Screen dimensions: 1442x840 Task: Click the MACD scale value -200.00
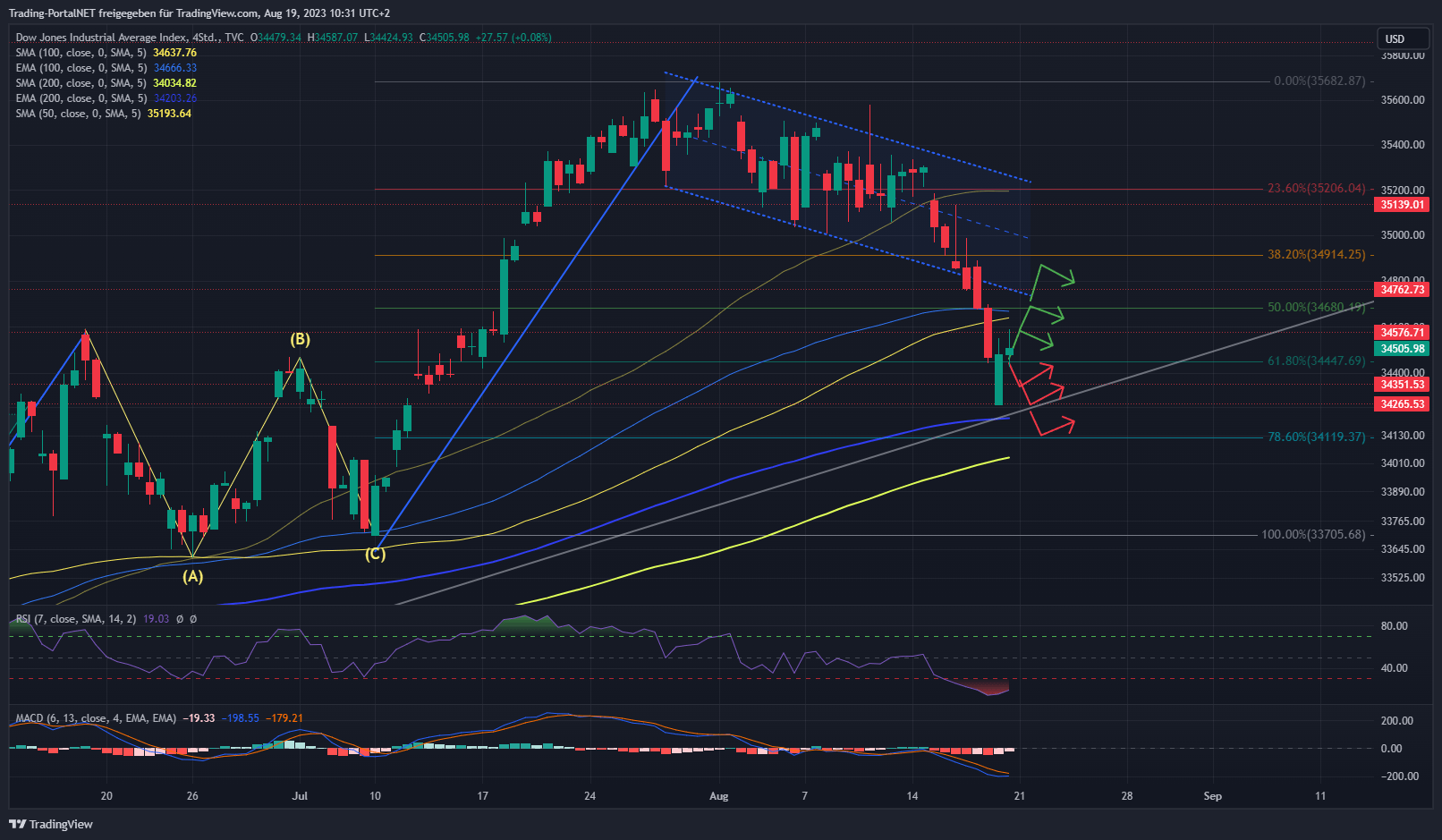(x=1399, y=776)
